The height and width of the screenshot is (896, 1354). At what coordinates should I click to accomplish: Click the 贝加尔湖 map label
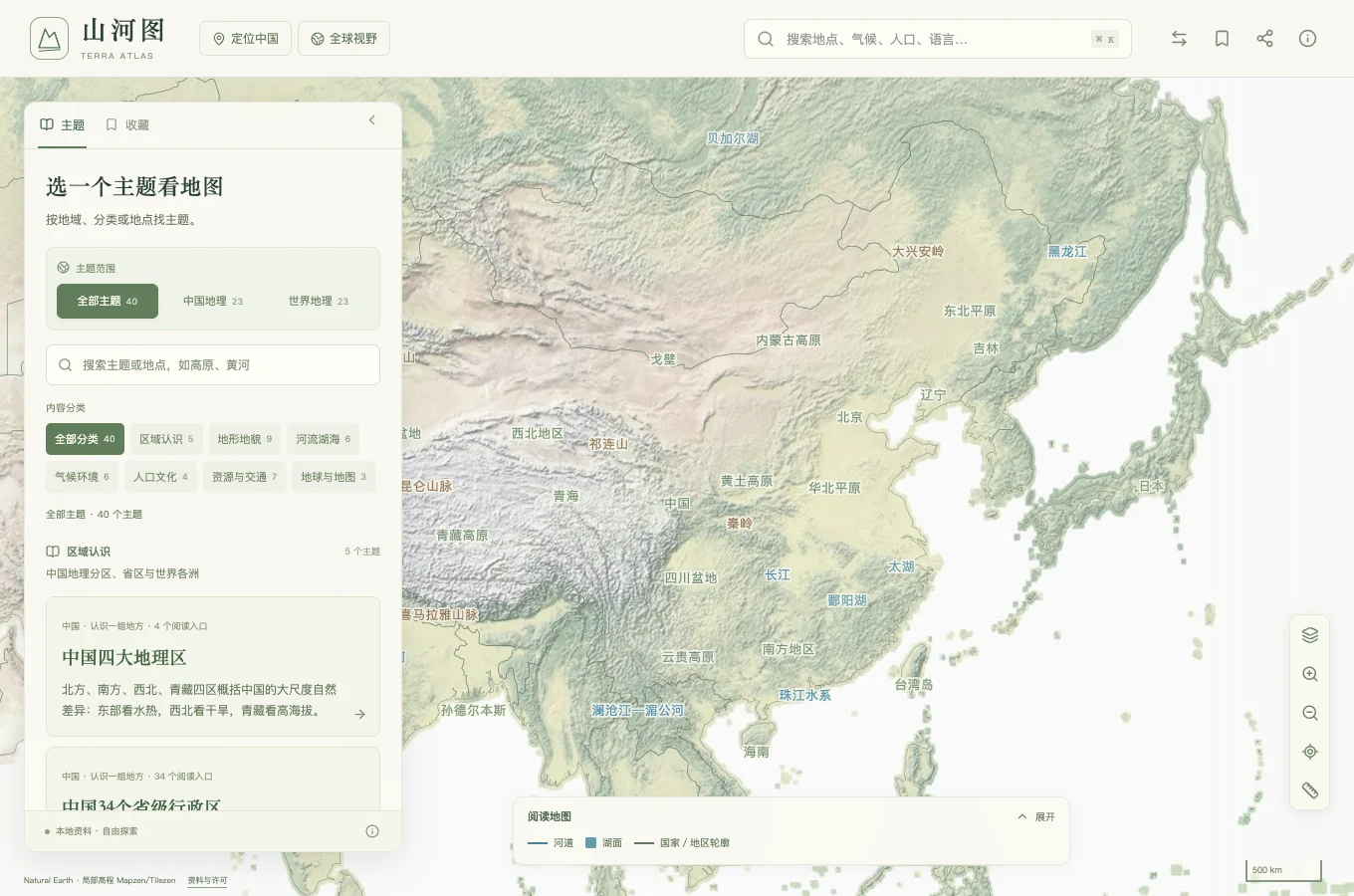coord(733,139)
